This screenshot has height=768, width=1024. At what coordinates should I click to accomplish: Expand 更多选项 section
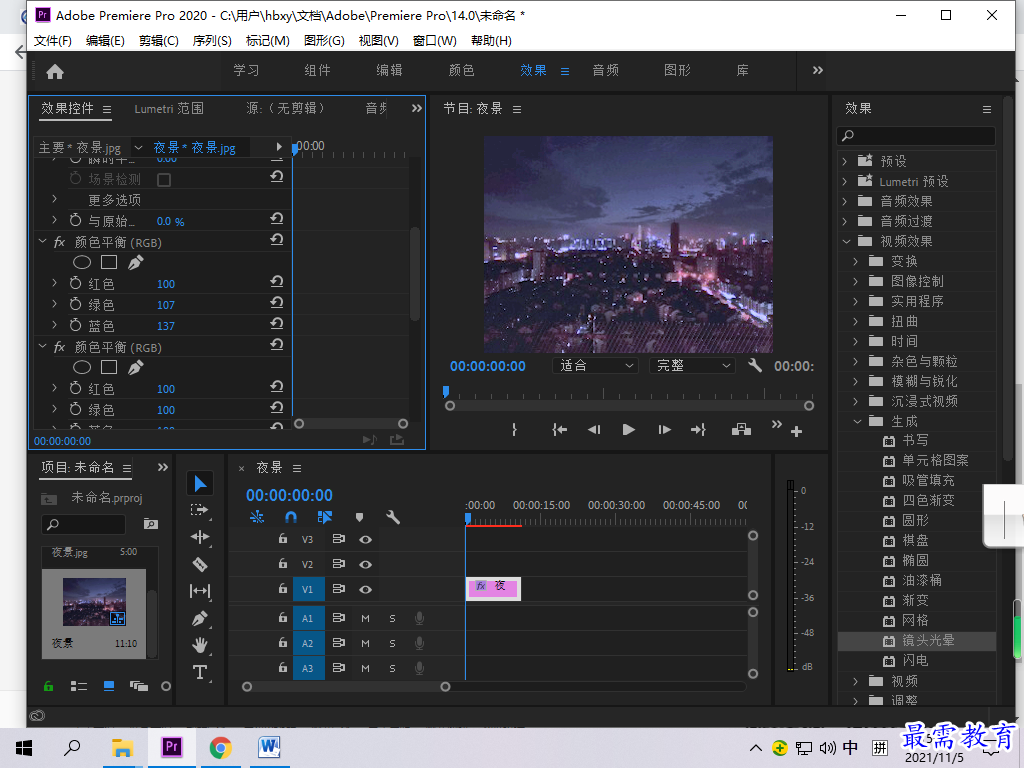[54, 199]
